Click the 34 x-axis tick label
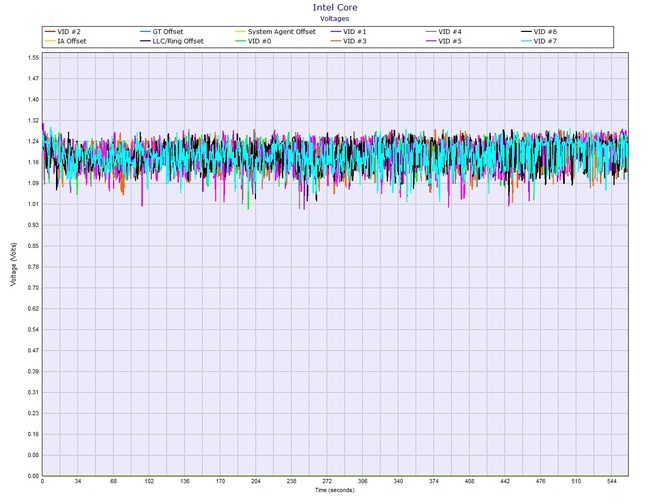The image size is (670, 502). pyautogui.click(x=78, y=481)
